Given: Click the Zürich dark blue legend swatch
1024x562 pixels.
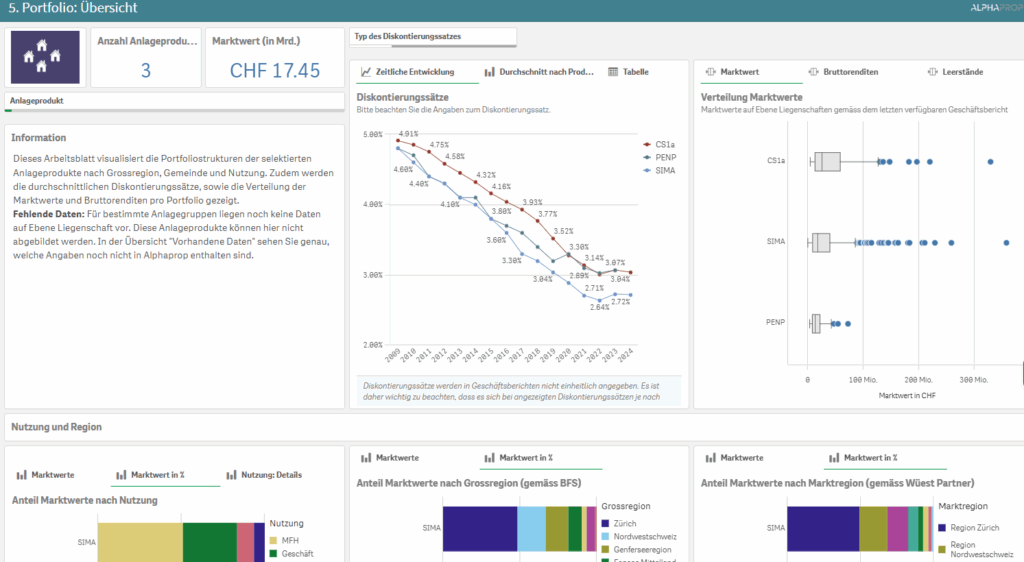Looking at the screenshot, I should click(x=606, y=524).
